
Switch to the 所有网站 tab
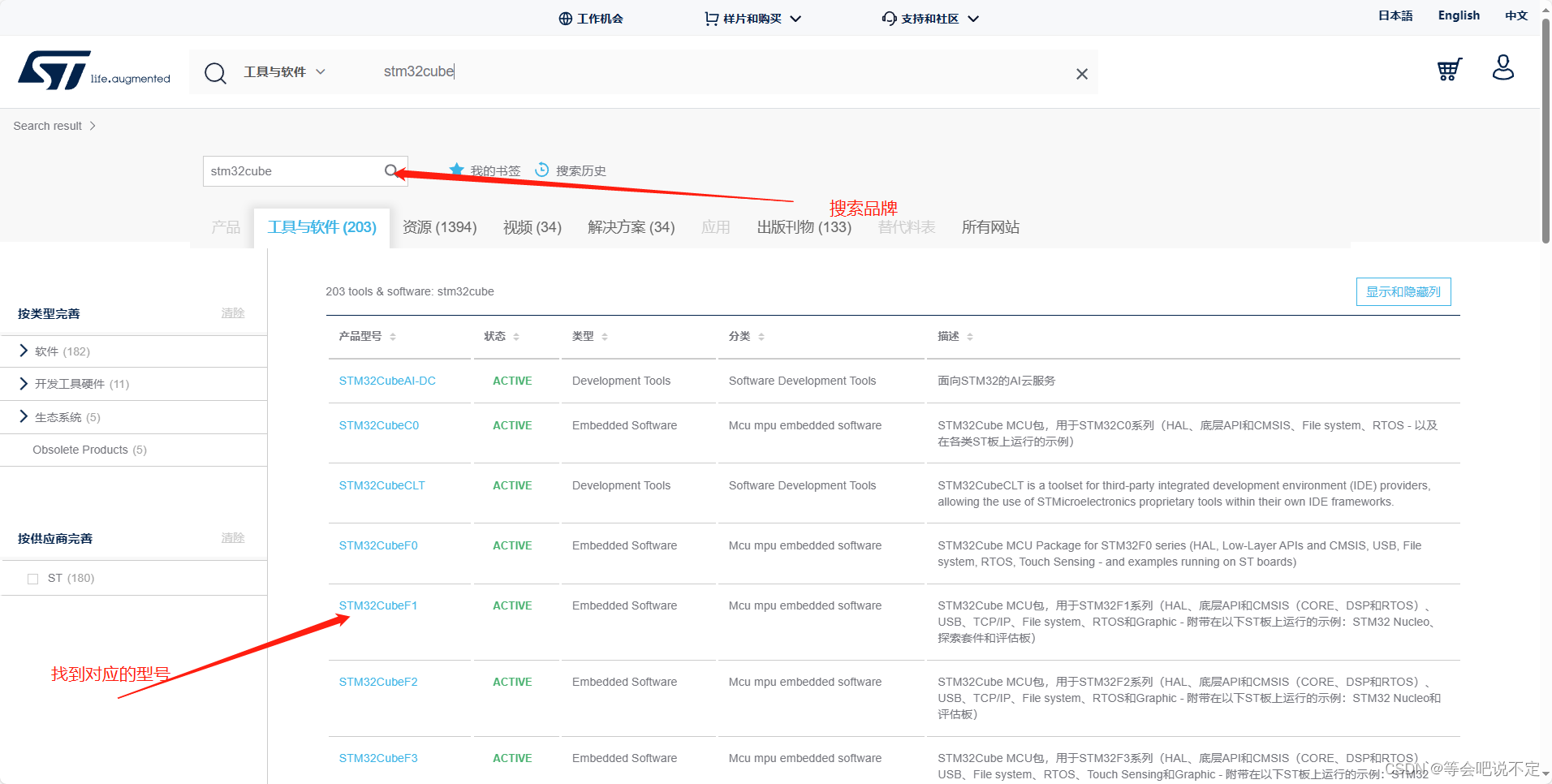coord(990,227)
